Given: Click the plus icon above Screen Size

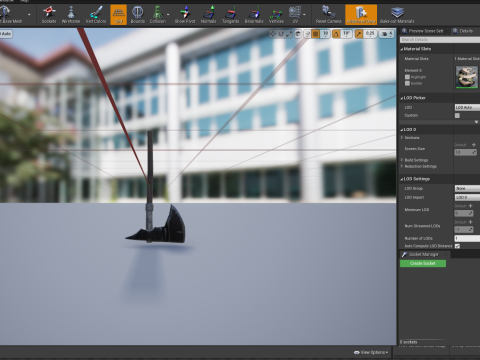Looking at the screenshot, I should coord(474,145).
